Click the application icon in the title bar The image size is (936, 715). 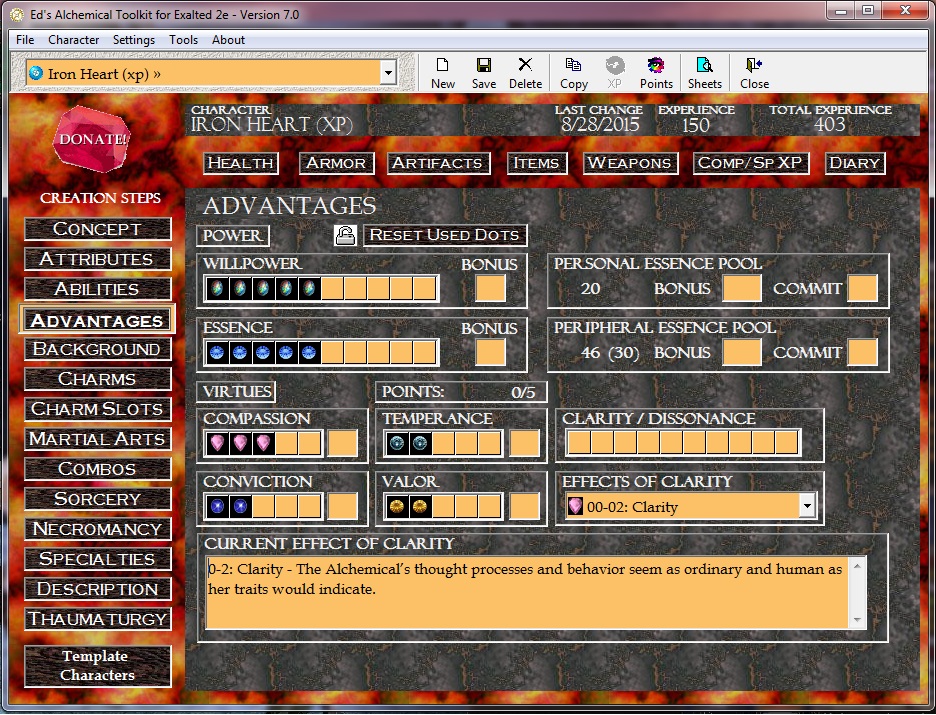click(x=16, y=14)
